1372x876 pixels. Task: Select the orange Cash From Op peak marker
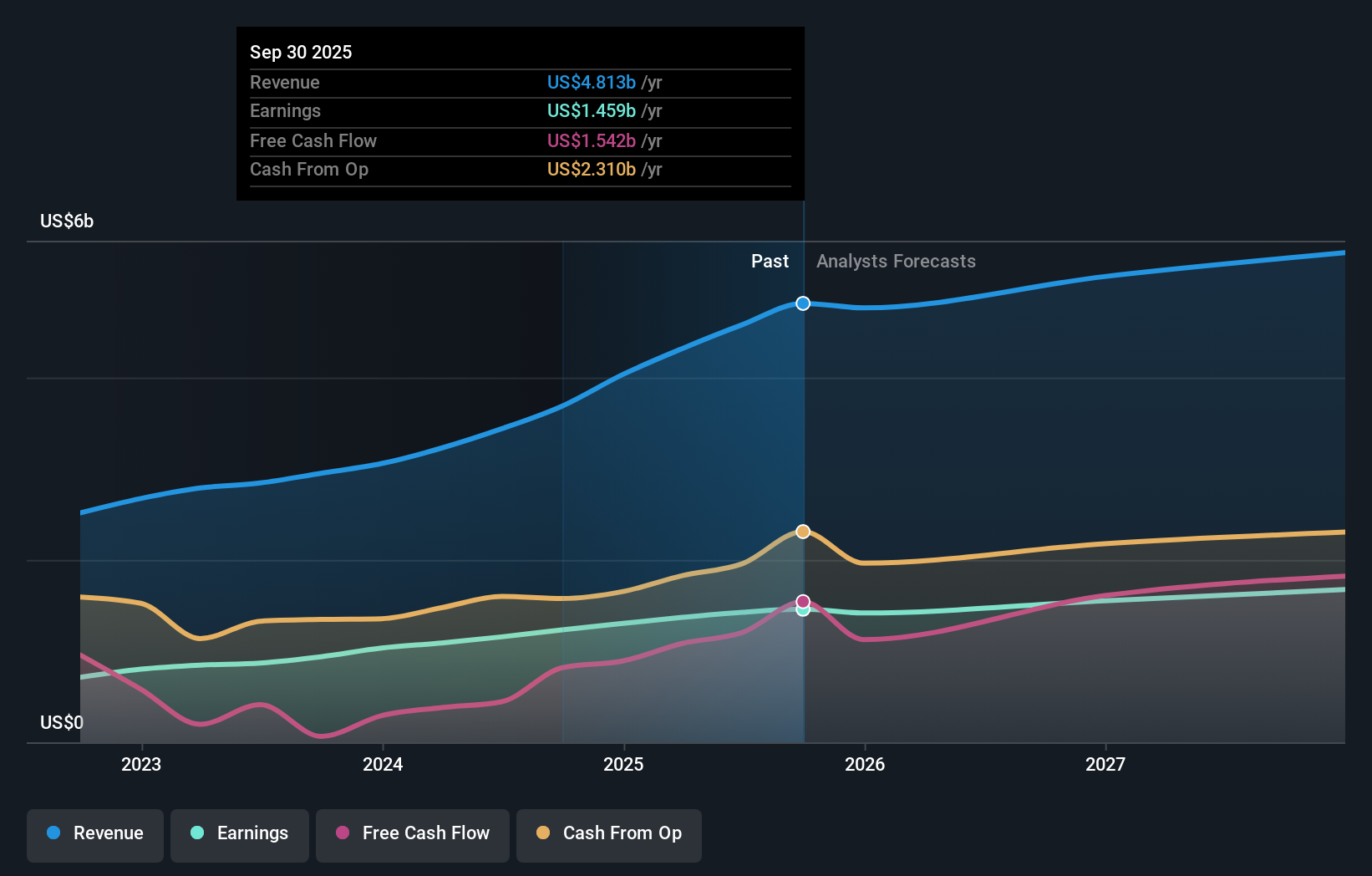coord(802,531)
